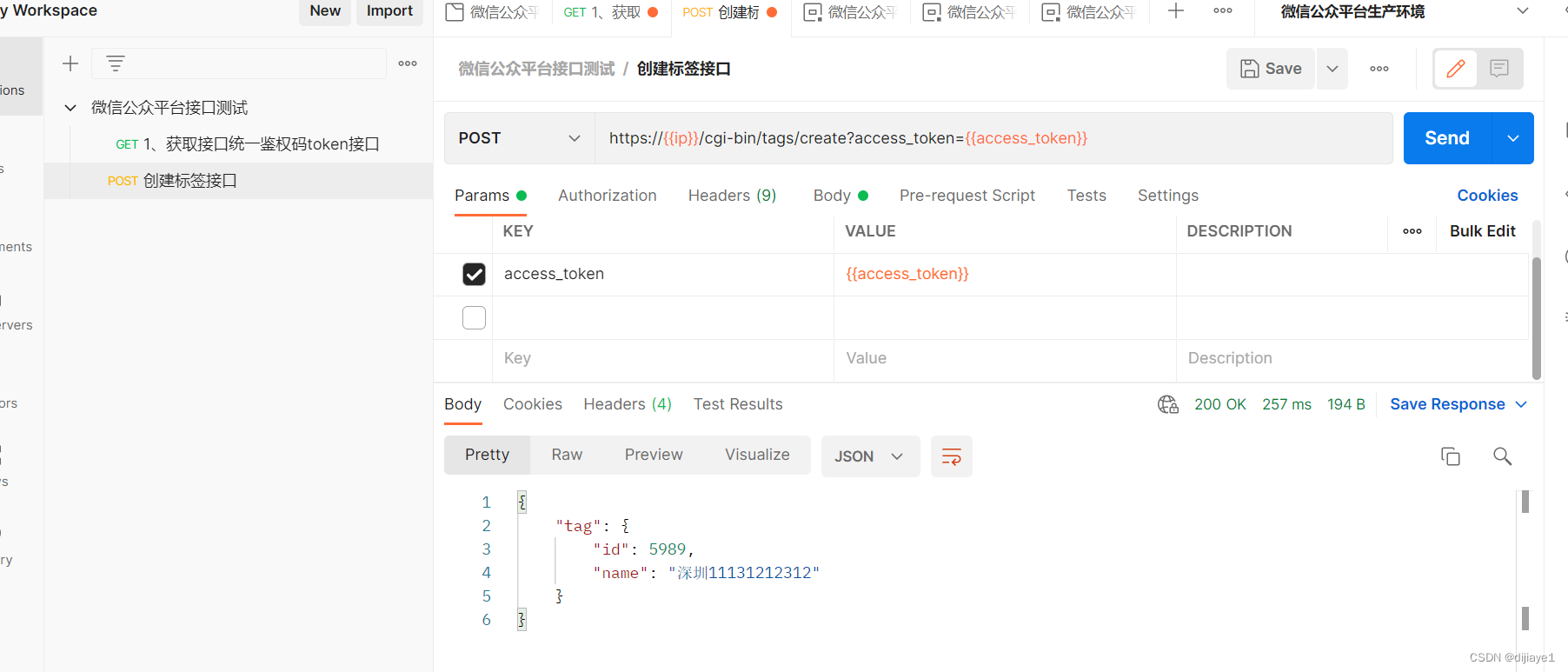Open the Save Response dropdown
The height and width of the screenshot is (672, 1568).
[1458, 404]
